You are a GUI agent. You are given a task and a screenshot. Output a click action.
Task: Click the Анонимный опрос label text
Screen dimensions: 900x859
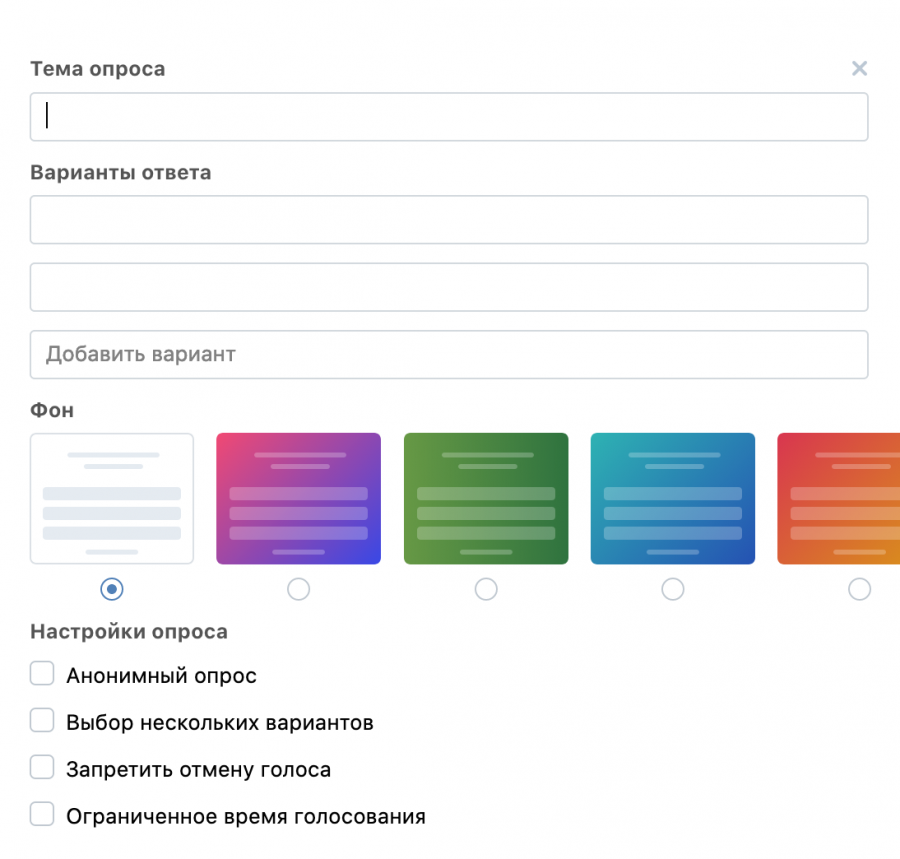pyautogui.click(x=161, y=676)
